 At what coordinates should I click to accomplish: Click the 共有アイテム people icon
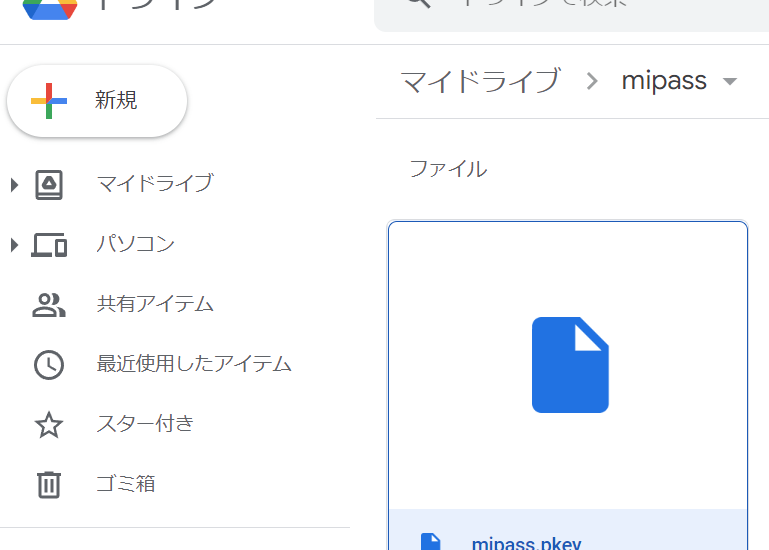[49, 305]
